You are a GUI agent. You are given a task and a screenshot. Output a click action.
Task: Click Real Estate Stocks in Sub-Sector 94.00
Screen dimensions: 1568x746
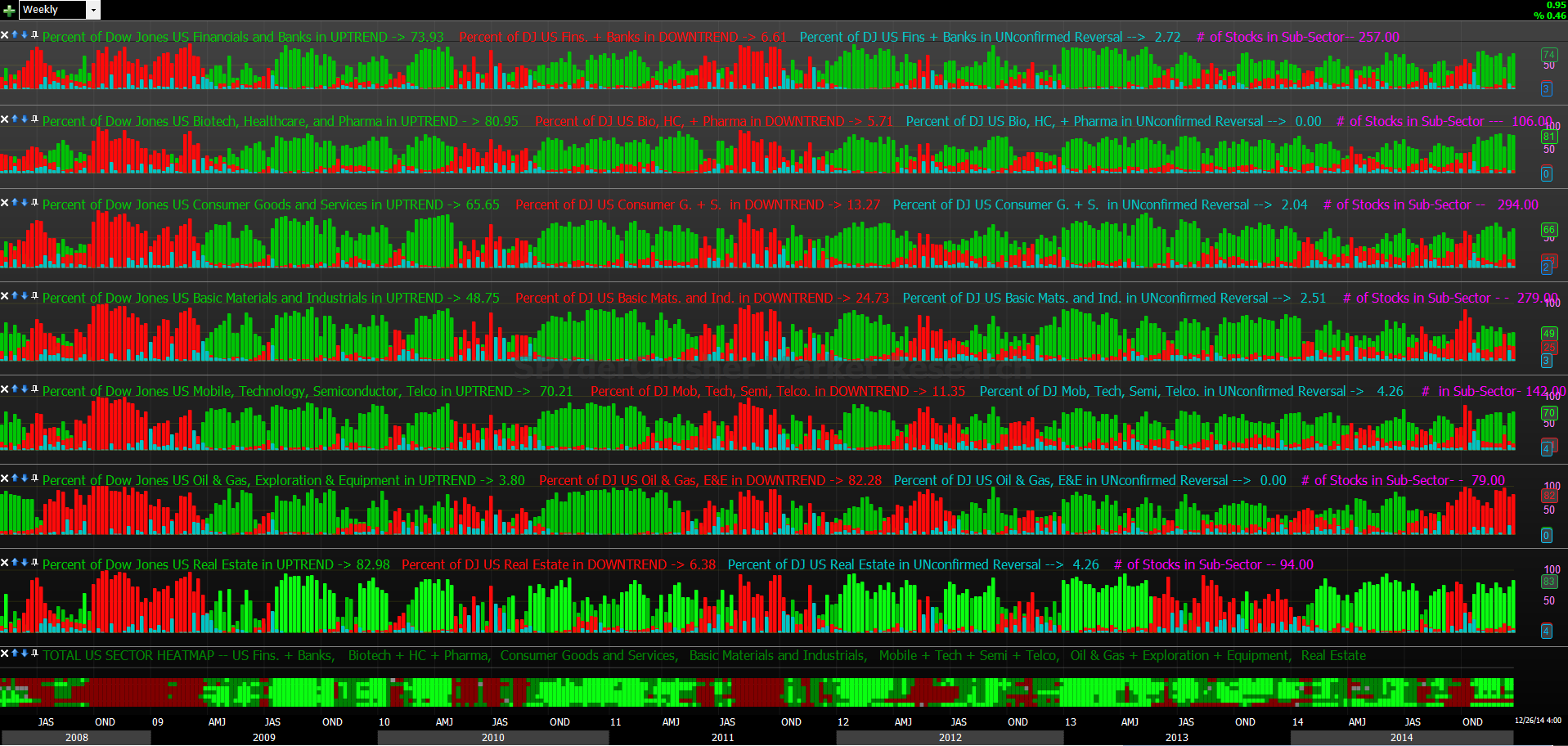[x=1214, y=565]
